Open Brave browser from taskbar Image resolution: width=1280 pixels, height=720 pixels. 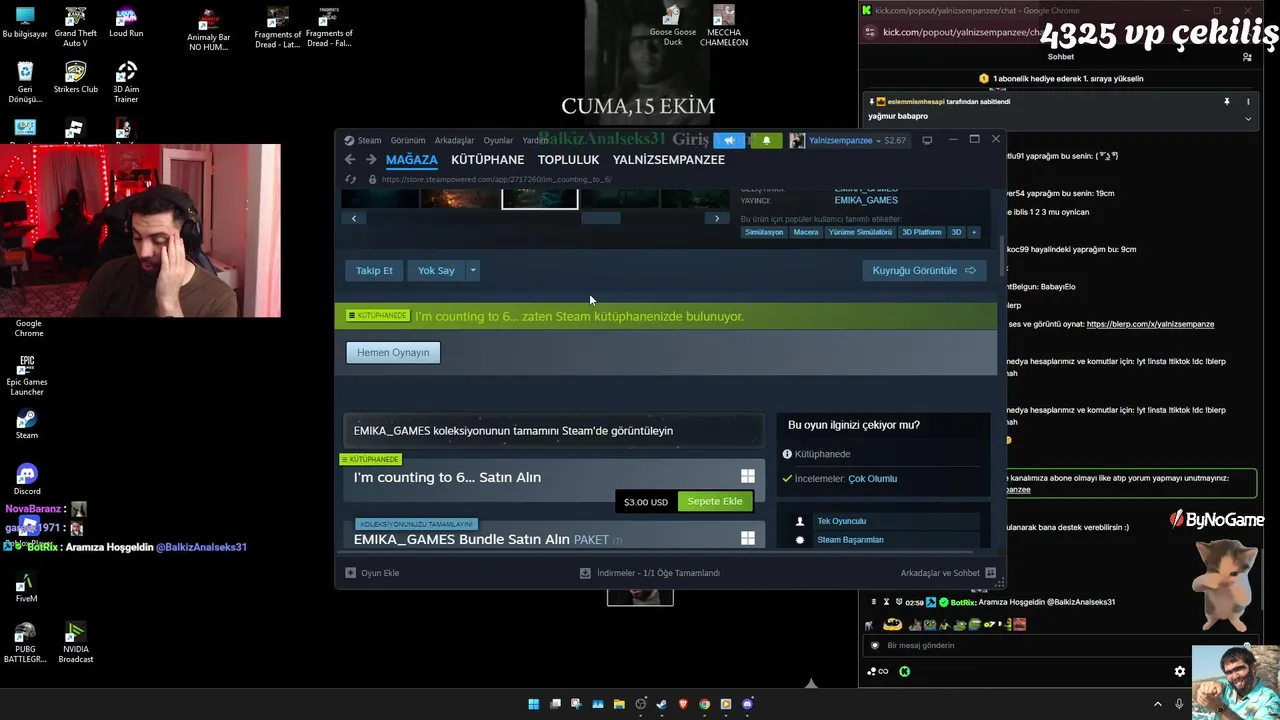pyautogui.click(x=683, y=704)
